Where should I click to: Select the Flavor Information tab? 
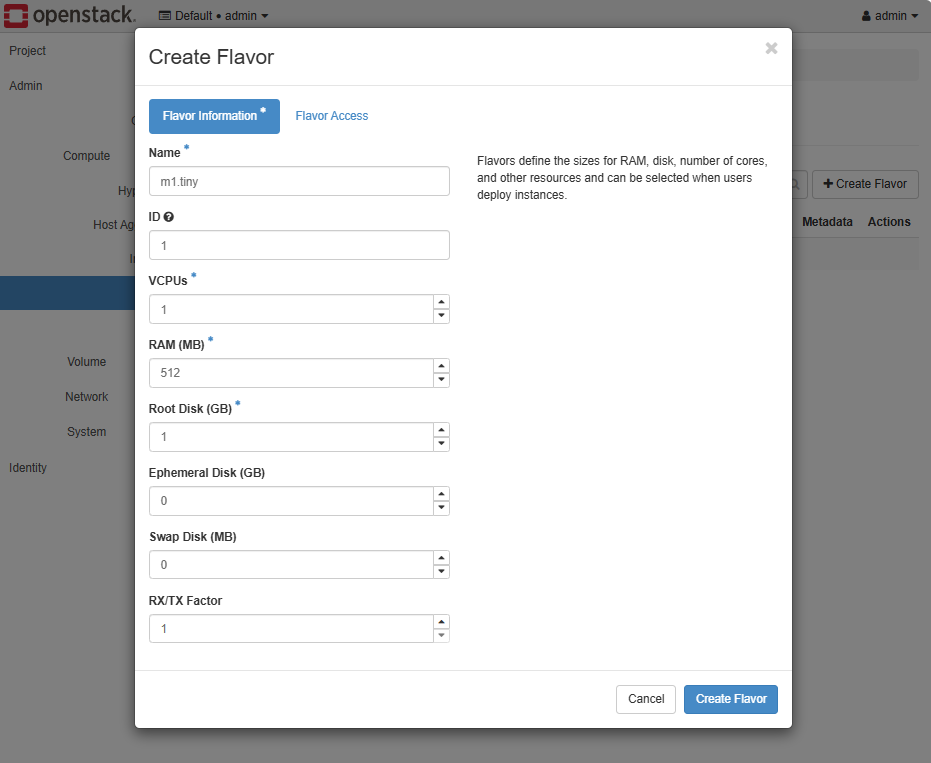point(213,116)
